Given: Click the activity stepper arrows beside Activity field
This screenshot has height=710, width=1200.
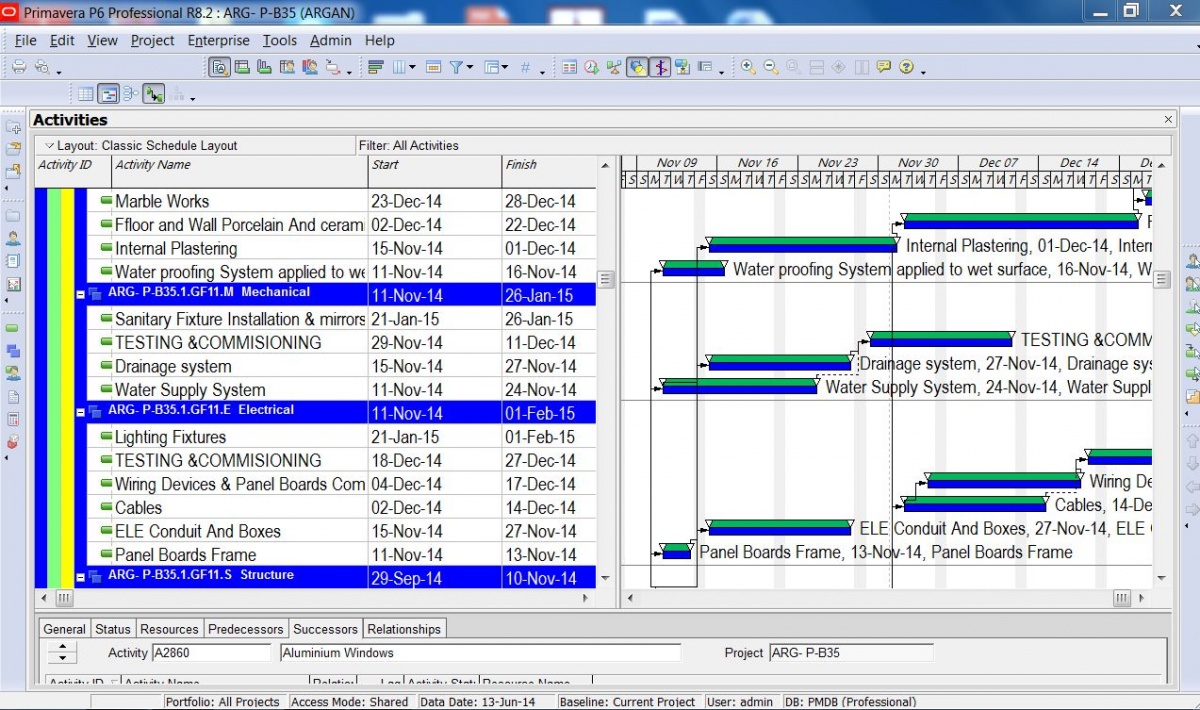Looking at the screenshot, I should click(62, 653).
